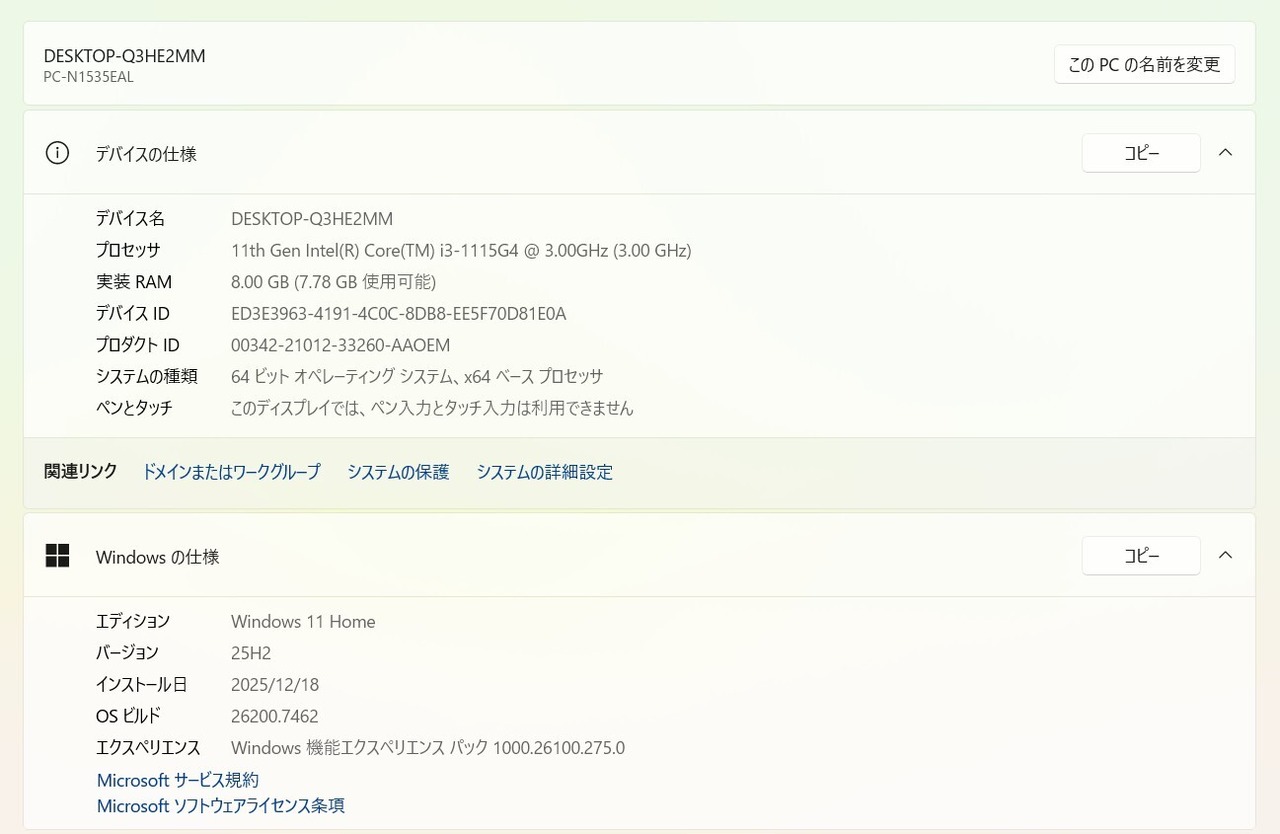Copy the デバイスの仕様 details
Screen dimensions: 1280x834
(x=1141, y=153)
